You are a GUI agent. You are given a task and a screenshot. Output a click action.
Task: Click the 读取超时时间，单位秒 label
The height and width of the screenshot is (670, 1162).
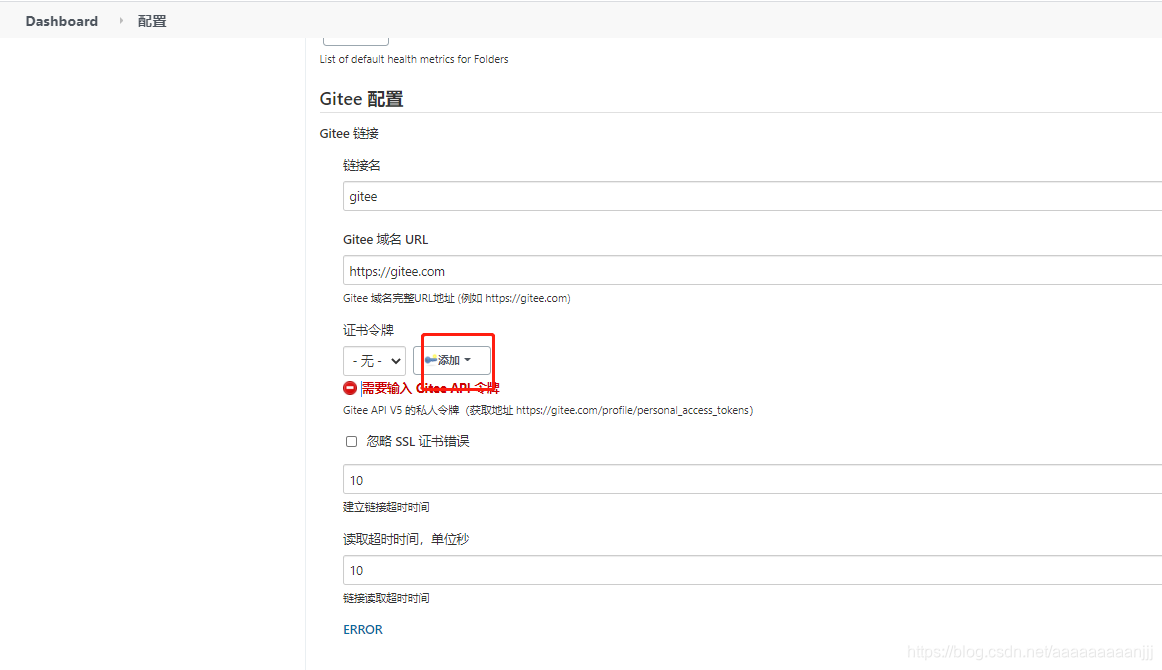coord(406,539)
